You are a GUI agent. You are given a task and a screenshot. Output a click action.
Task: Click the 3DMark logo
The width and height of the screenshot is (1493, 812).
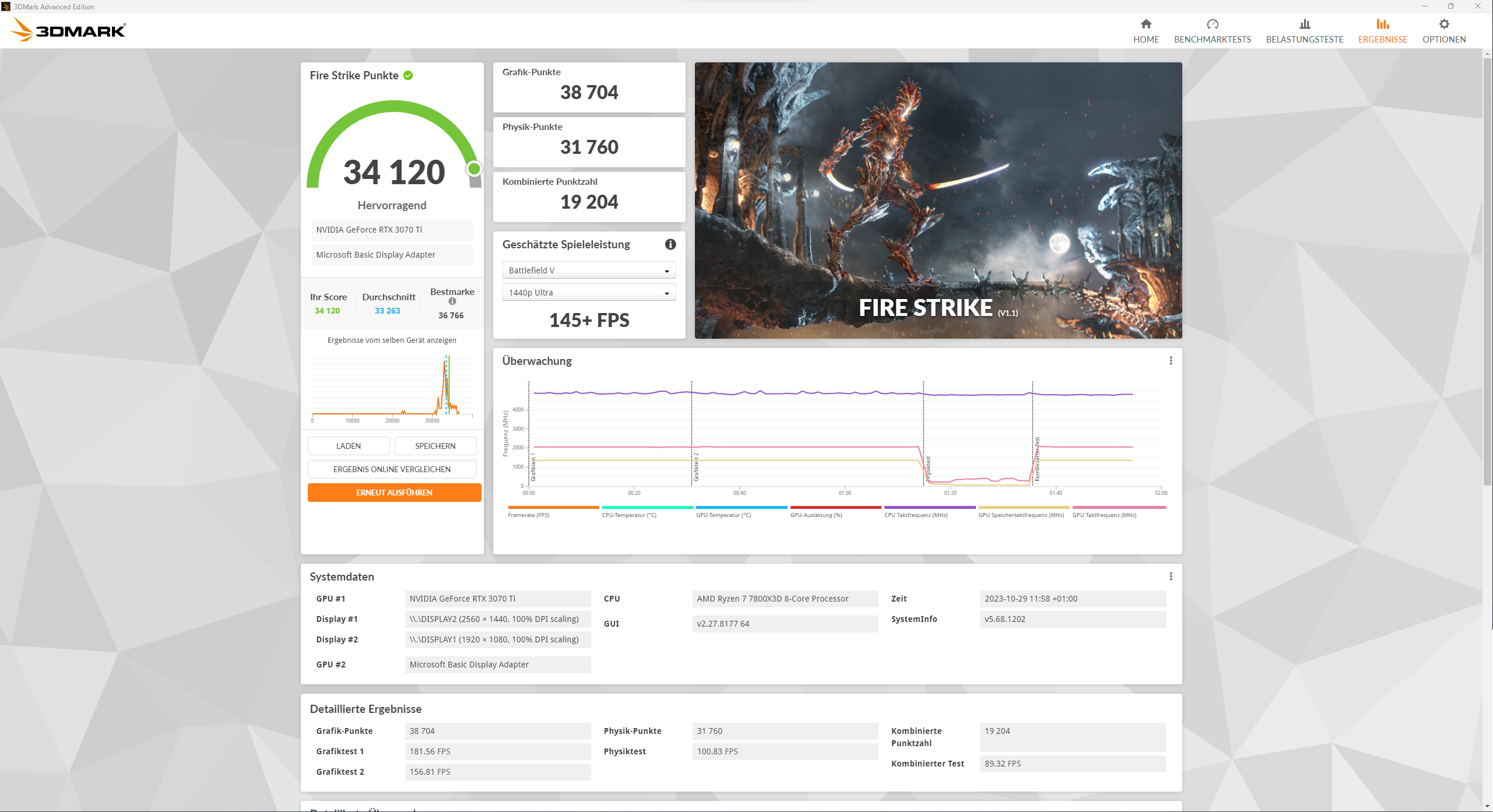pos(68,29)
